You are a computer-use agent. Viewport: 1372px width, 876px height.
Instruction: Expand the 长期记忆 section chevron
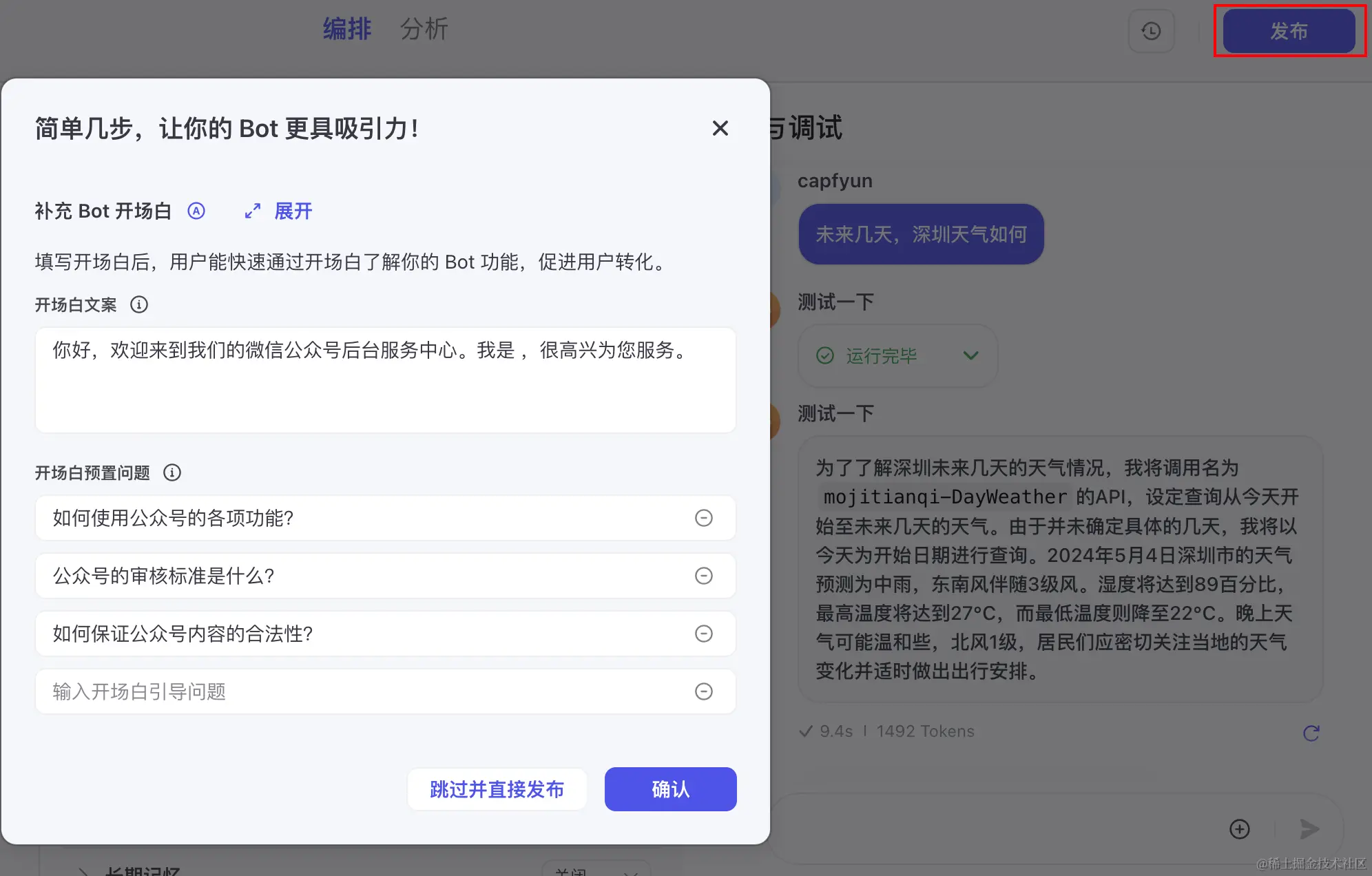pyautogui.click(x=83, y=870)
